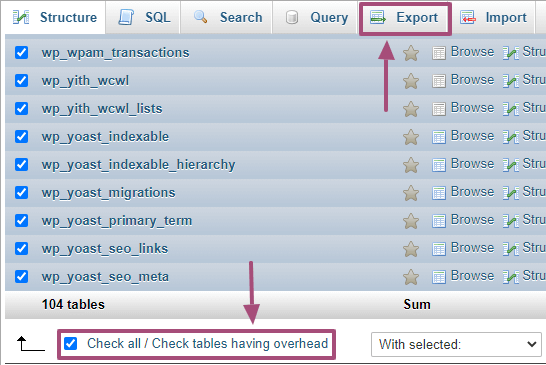Uncheck the wp_wpam_transactions checkbox
546x365 pixels.
click(x=22, y=53)
